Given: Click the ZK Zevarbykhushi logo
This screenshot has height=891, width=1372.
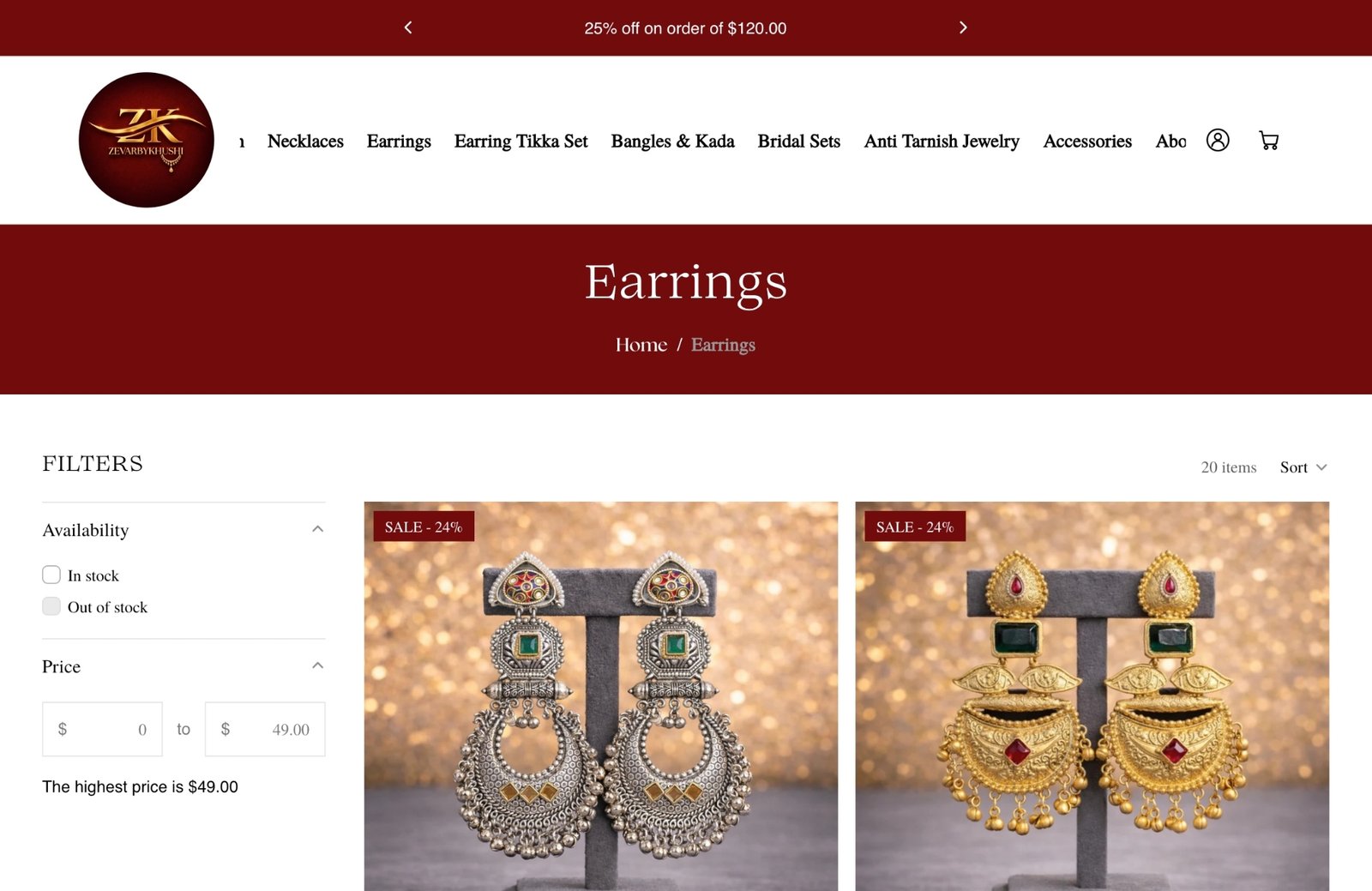Looking at the screenshot, I should click(147, 140).
